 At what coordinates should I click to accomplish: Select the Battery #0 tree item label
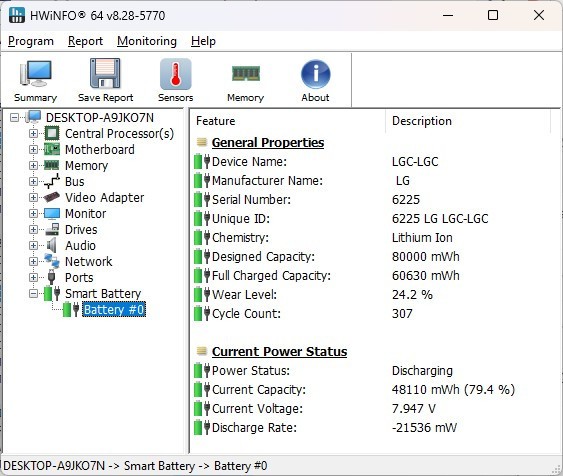[114, 309]
